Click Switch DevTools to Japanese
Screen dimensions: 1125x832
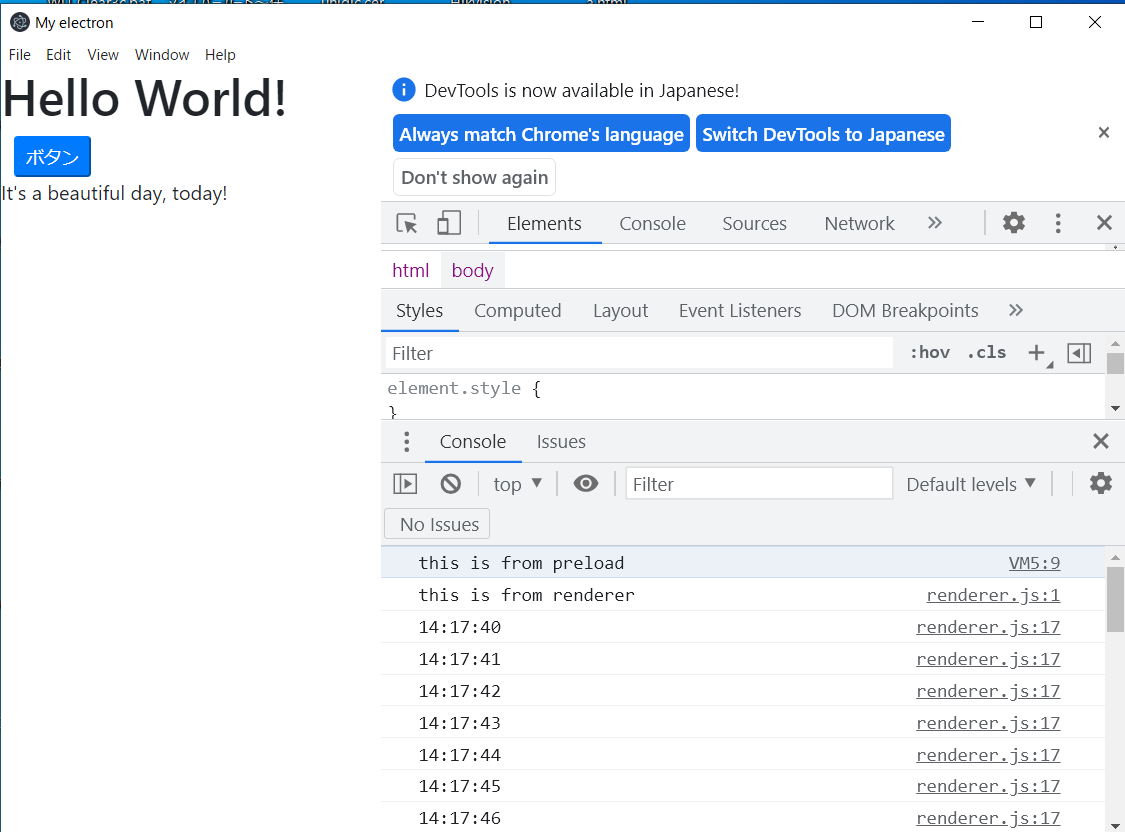click(823, 133)
